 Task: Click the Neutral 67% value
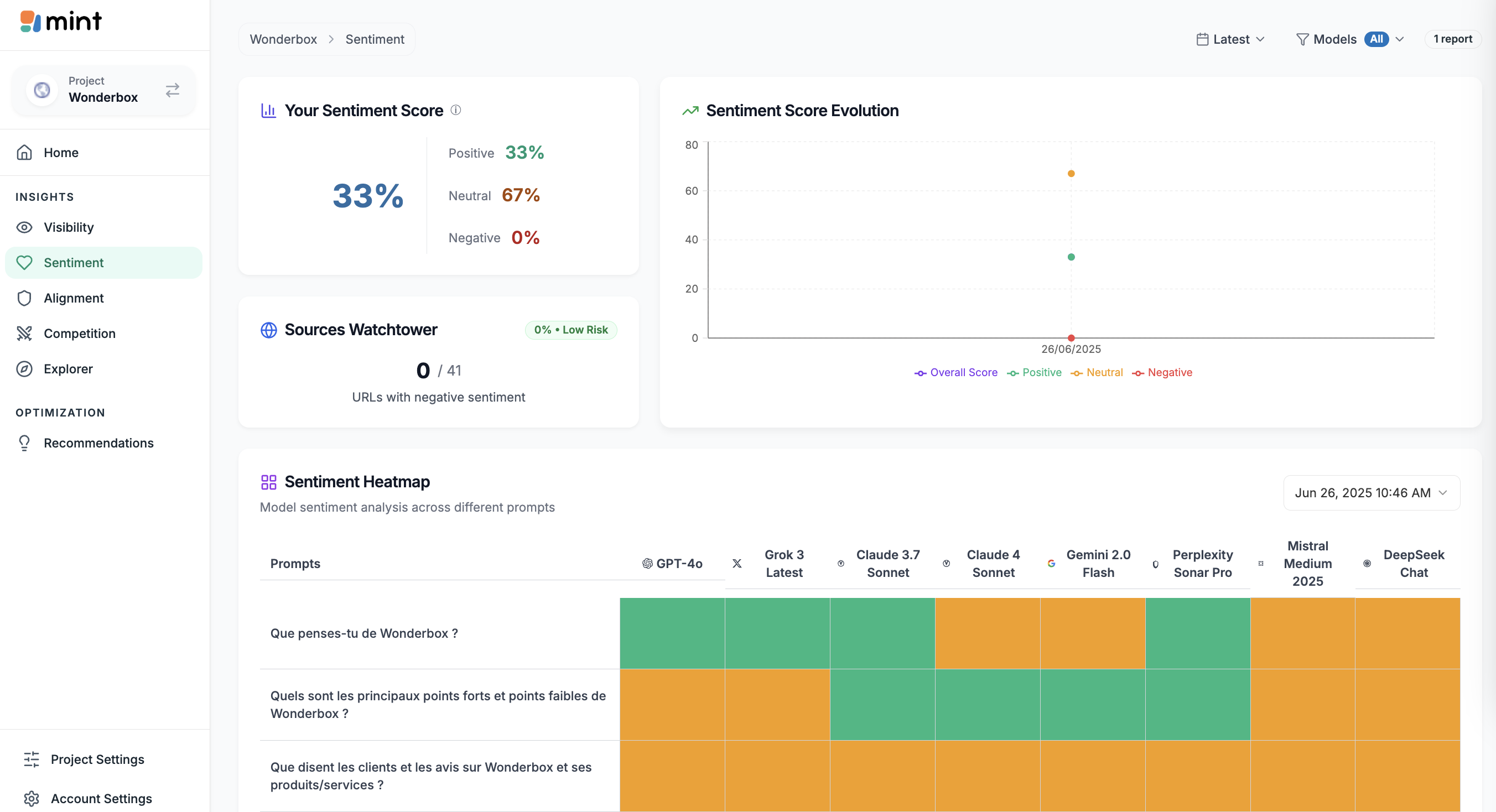click(521, 195)
